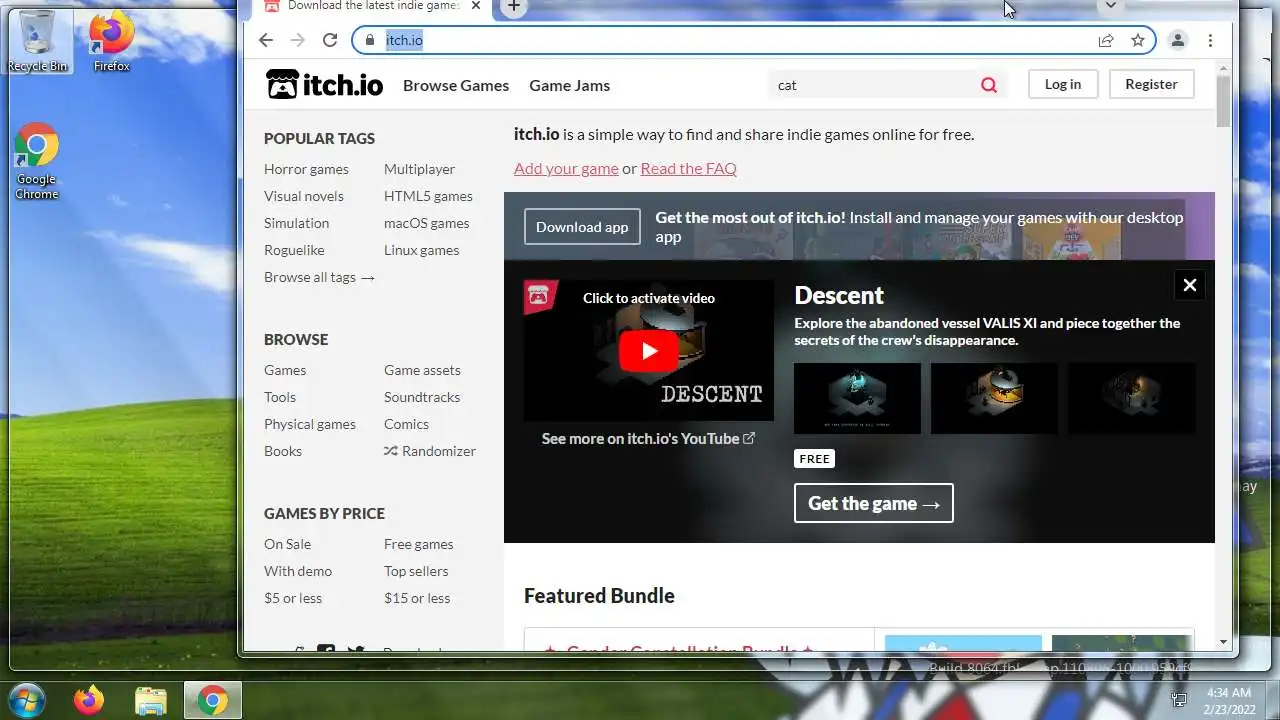Viewport: 1280px width, 720px height.
Task: Open Recycle Bin desktop icon
Action: point(38,42)
